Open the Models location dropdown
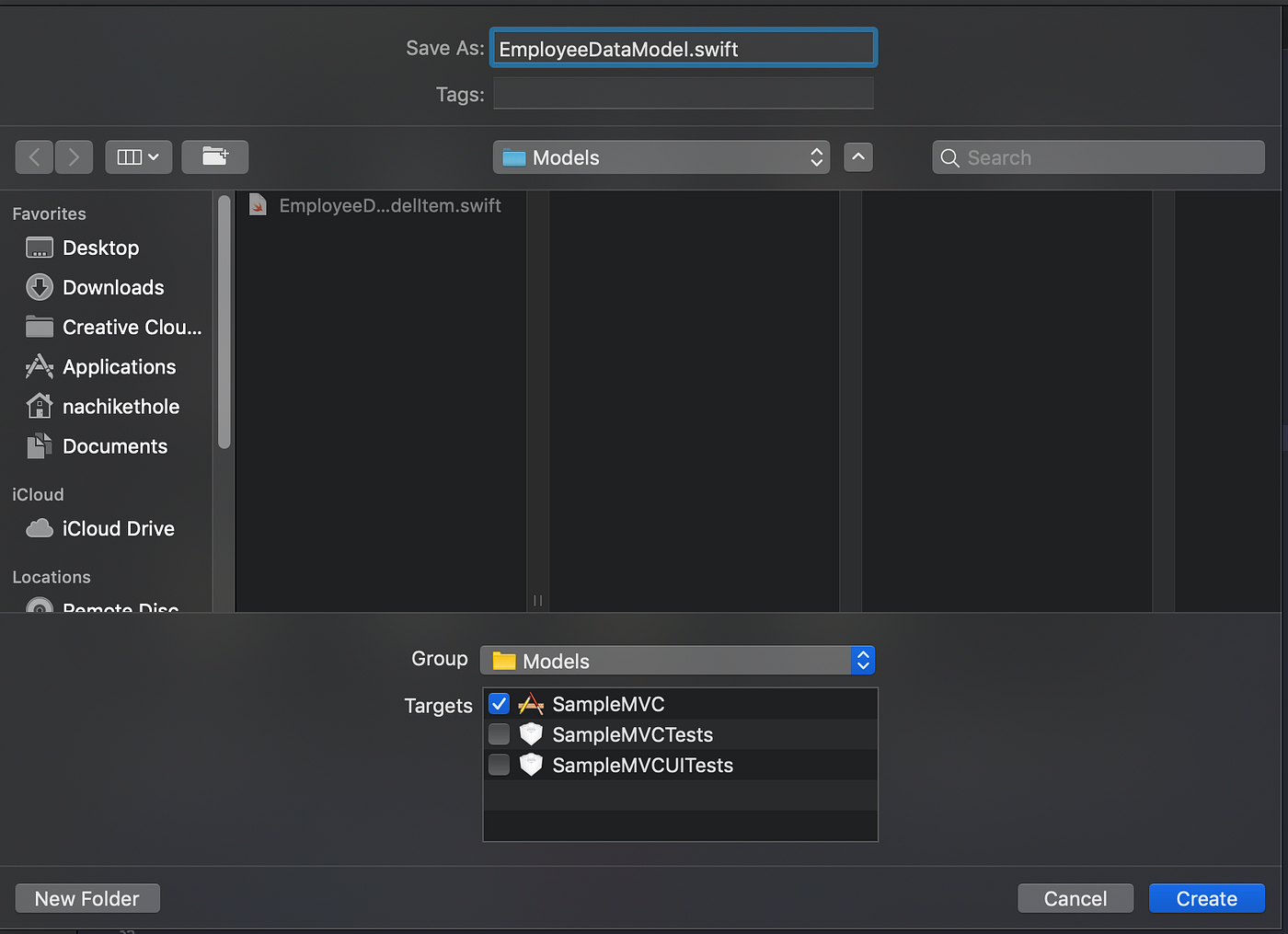This screenshot has width=1288, height=934. coord(660,156)
